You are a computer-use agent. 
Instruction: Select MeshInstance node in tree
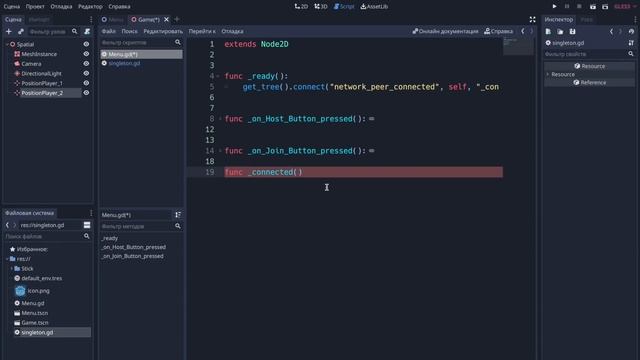pos(39,54)
